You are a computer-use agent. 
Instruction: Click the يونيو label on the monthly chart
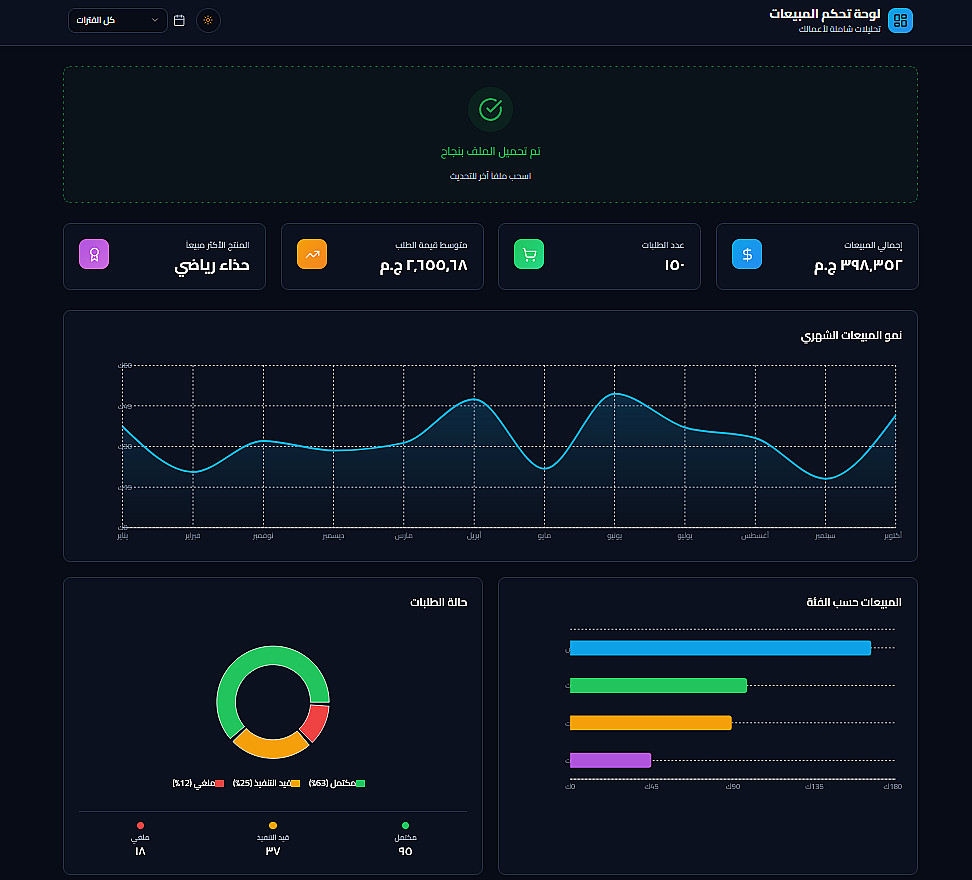pyautogui.click(x=614, y=535)
